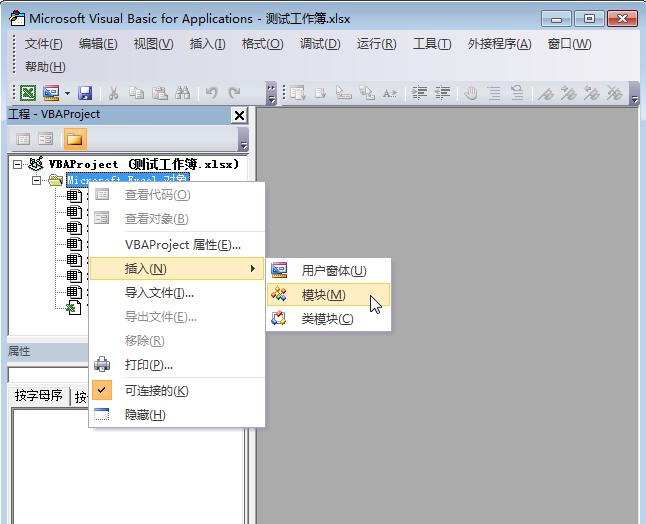Click the Clear All Bookmarks icon
Viewport: 646px width, 524px height.
[x=615, y=94]
